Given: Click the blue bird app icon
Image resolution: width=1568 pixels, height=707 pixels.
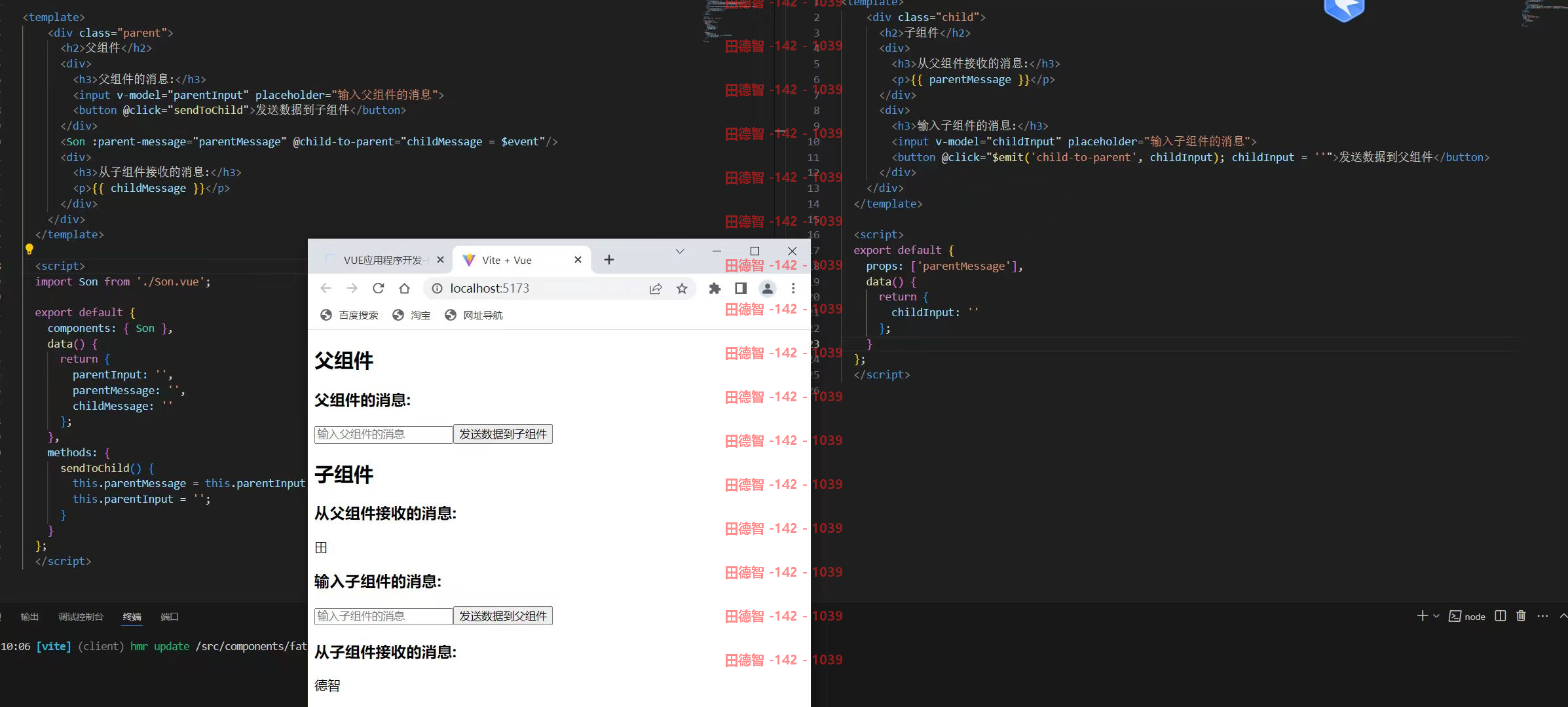Looking at the screenshot, I should (1344, 9).
